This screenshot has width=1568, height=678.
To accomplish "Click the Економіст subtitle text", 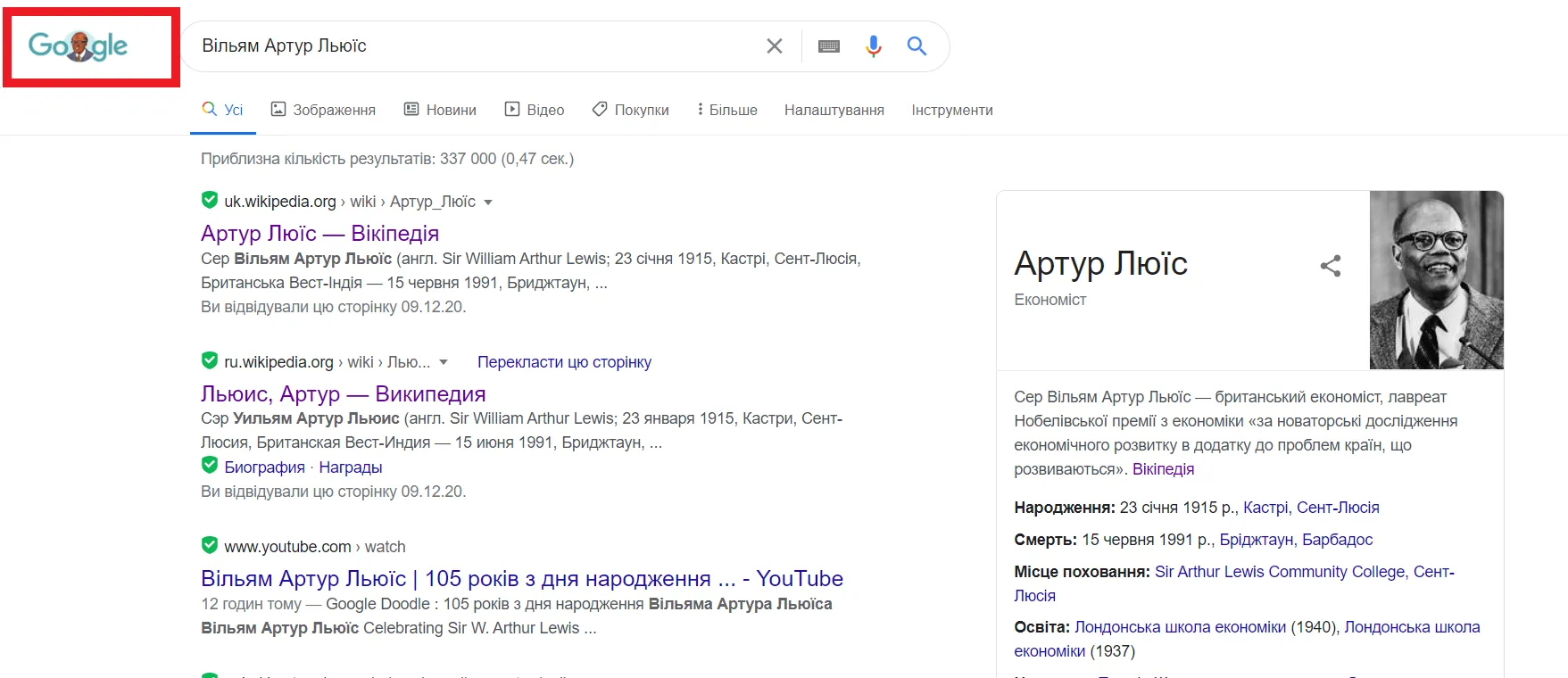I will [x=1050, y=300].
